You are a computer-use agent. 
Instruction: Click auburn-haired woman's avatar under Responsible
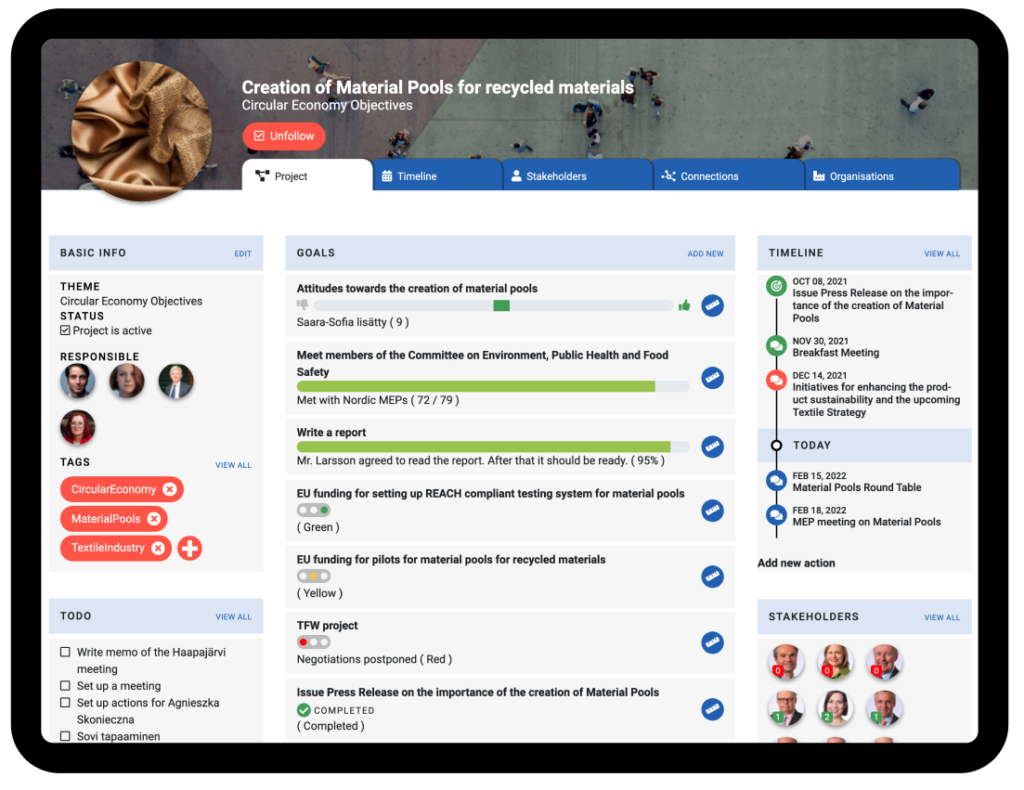click(x=127, y=381)
